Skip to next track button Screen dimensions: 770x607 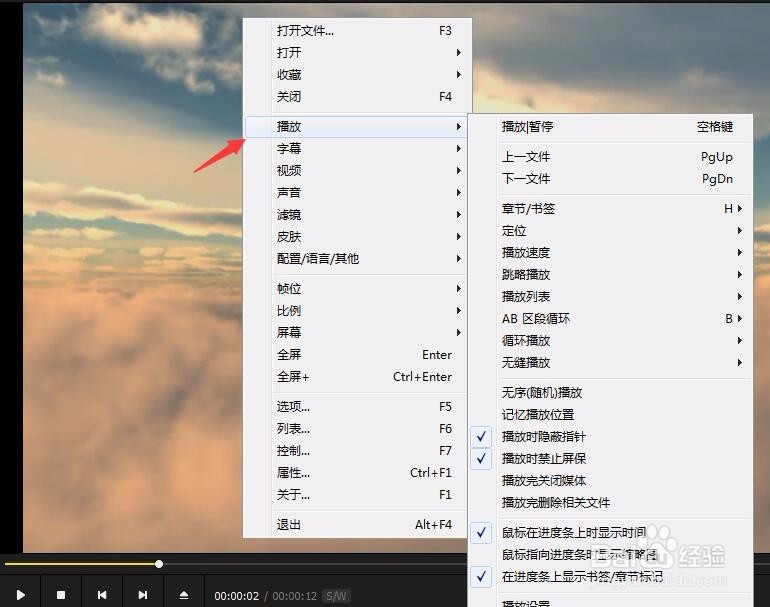tap(142, 595)
